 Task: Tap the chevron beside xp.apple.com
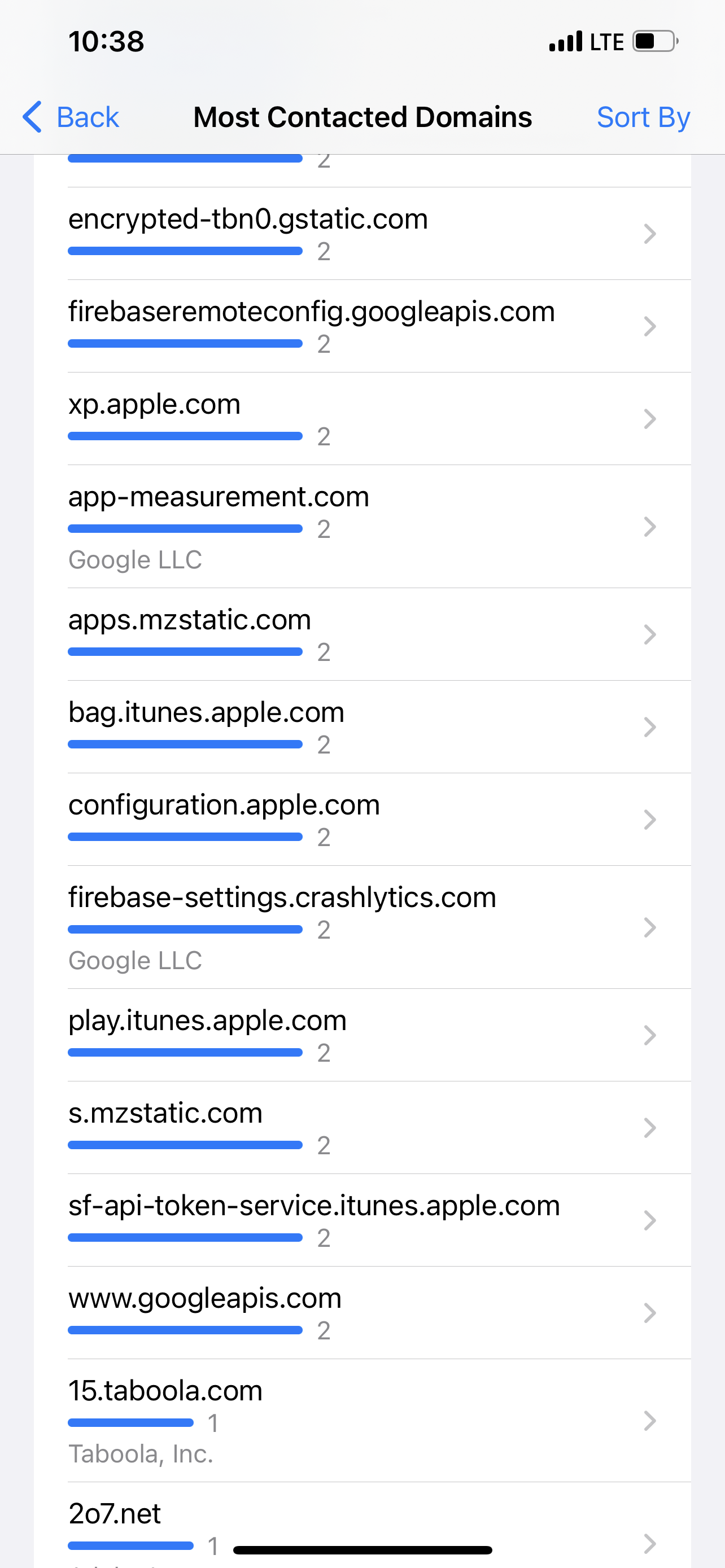coord(649,419)
